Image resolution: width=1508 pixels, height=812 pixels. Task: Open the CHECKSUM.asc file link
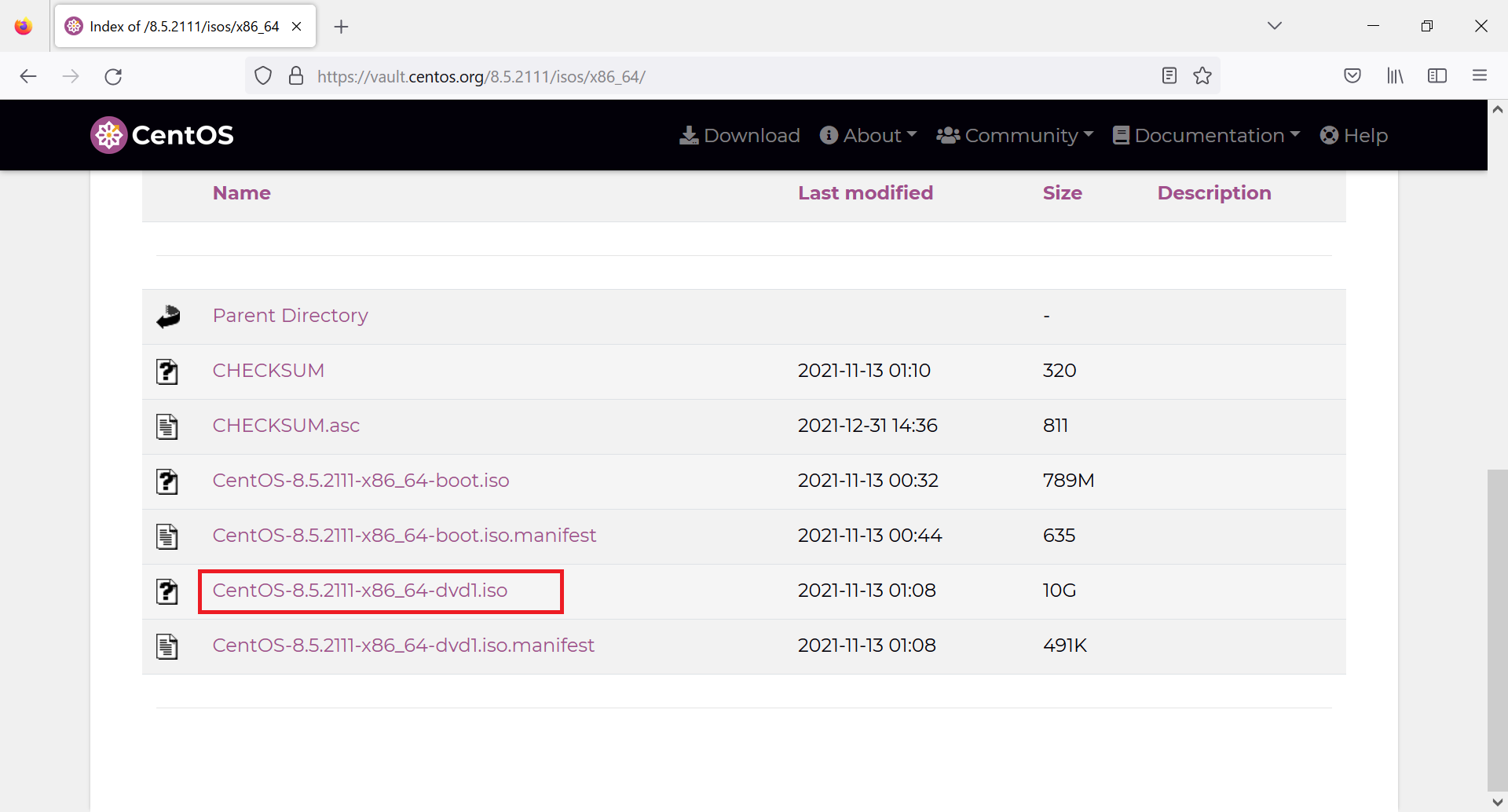(286, 426)
